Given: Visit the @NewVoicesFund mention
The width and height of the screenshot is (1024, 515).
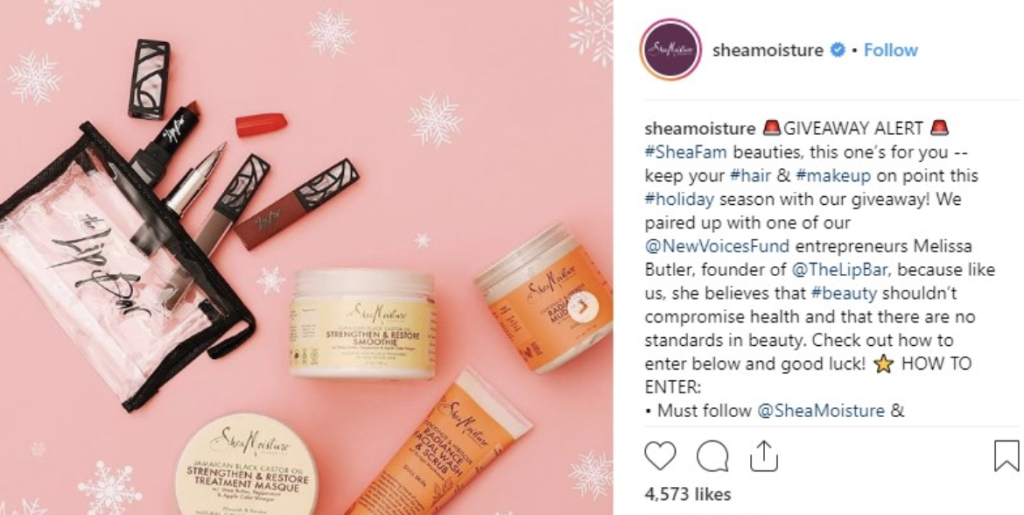Looking at the screenshot, I should (x=717, y=246).
